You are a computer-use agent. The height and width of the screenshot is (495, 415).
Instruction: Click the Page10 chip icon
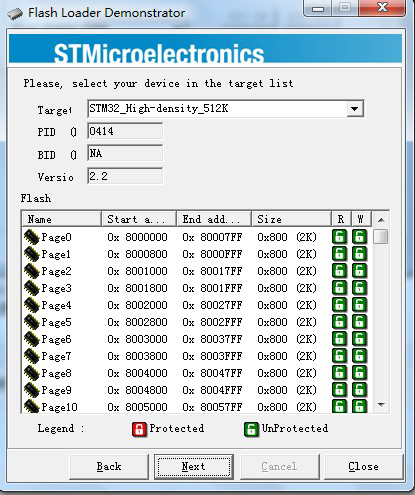tap(32, 406)
